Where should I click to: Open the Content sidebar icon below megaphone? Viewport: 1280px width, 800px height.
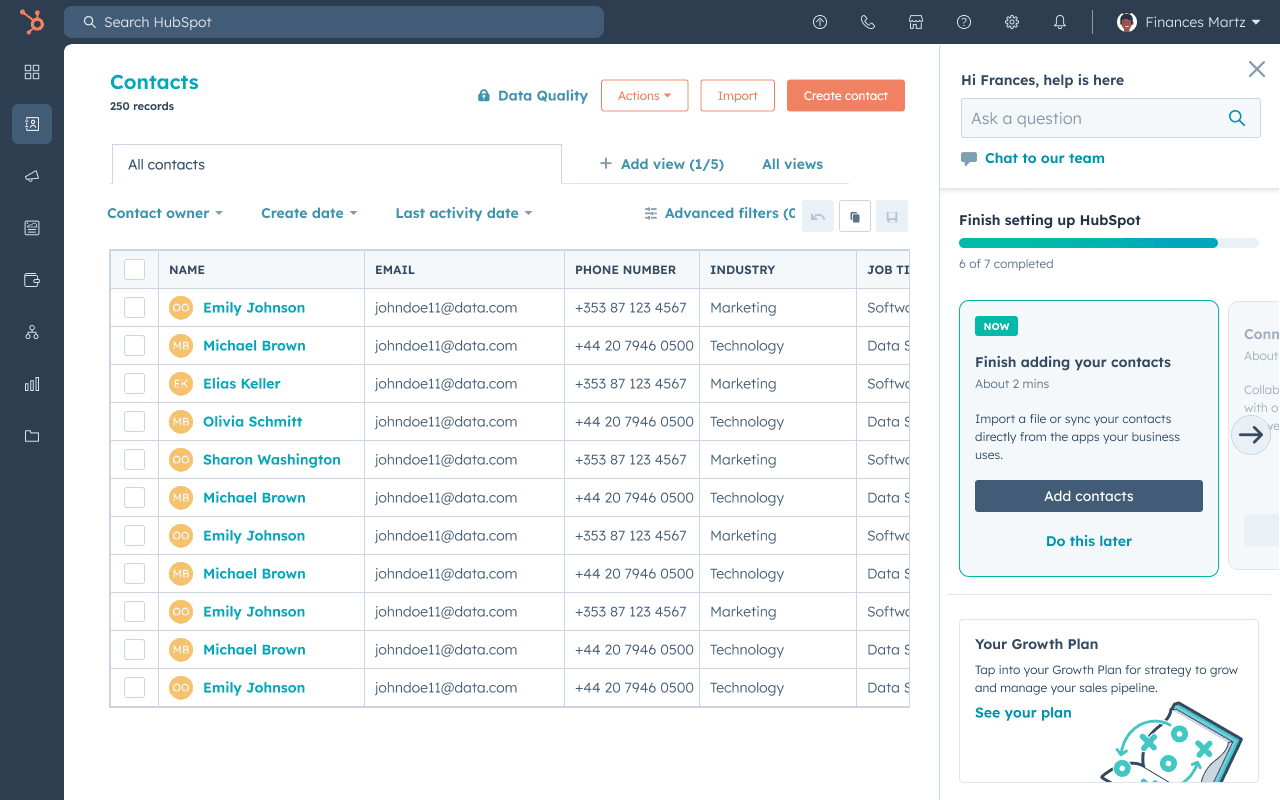[32, 228]
